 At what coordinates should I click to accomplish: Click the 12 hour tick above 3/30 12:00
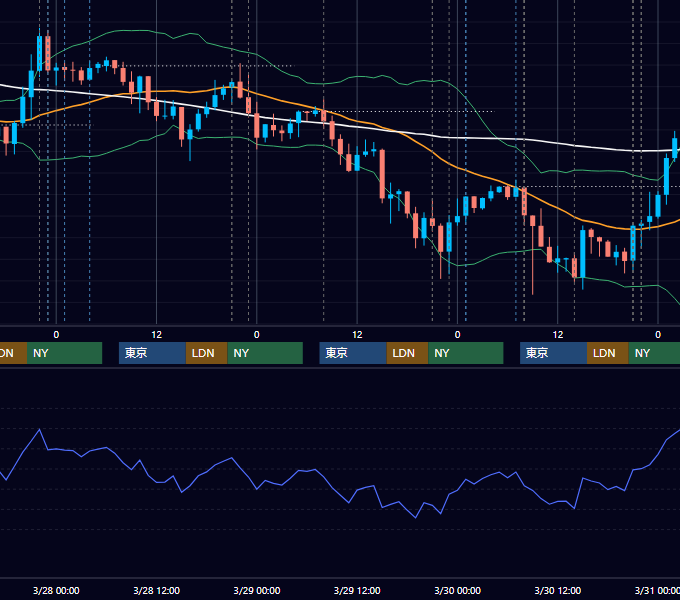click(558, 335)
